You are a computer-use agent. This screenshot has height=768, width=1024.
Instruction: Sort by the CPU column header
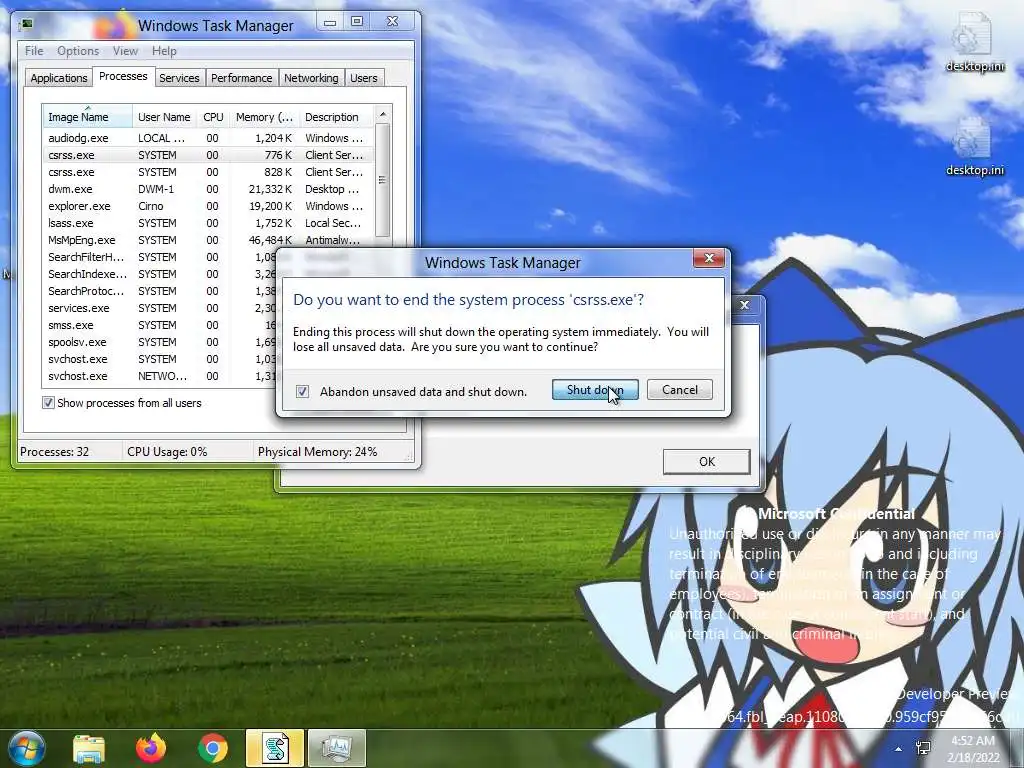(213, 117)
